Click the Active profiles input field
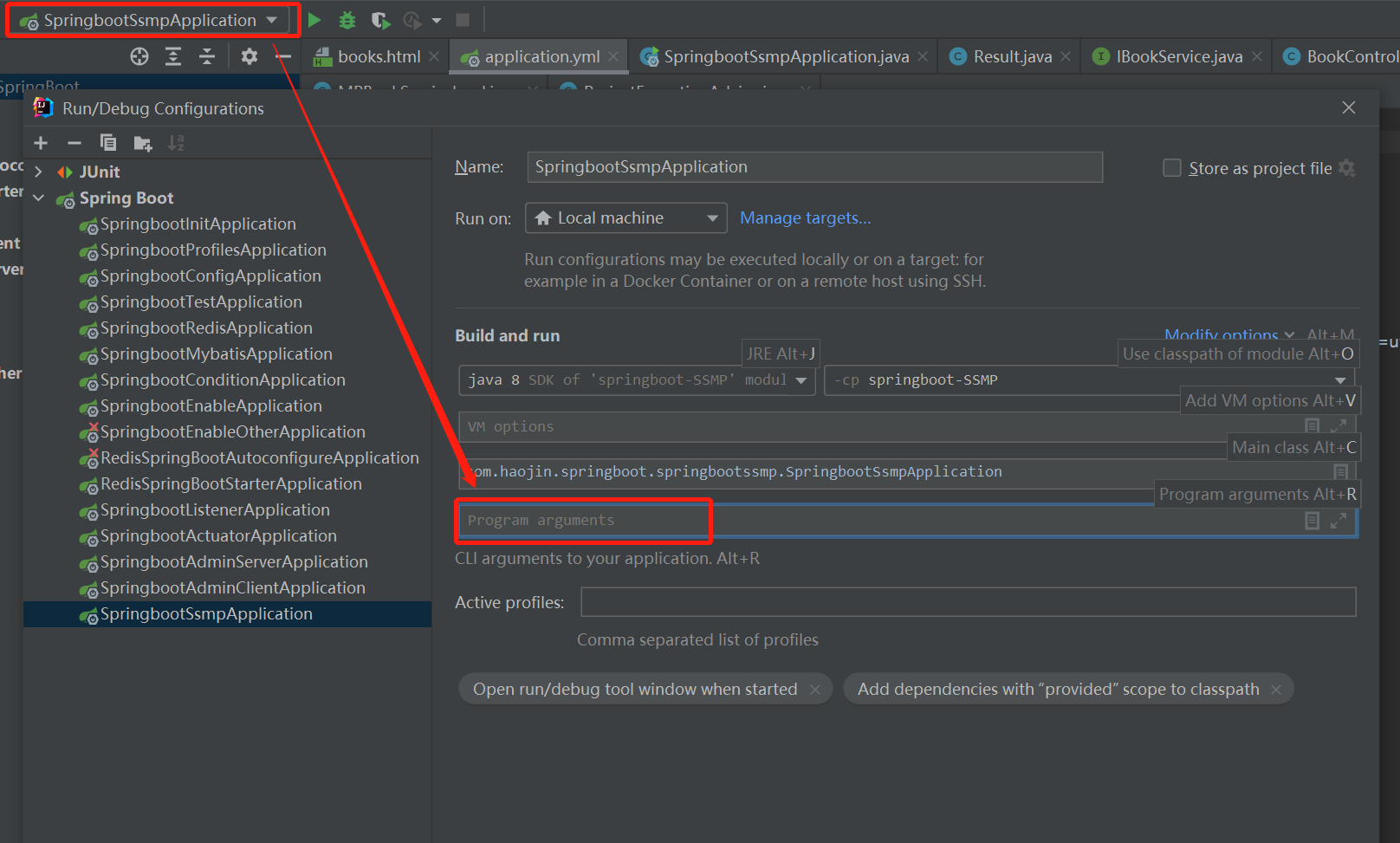 pos(968,602)
